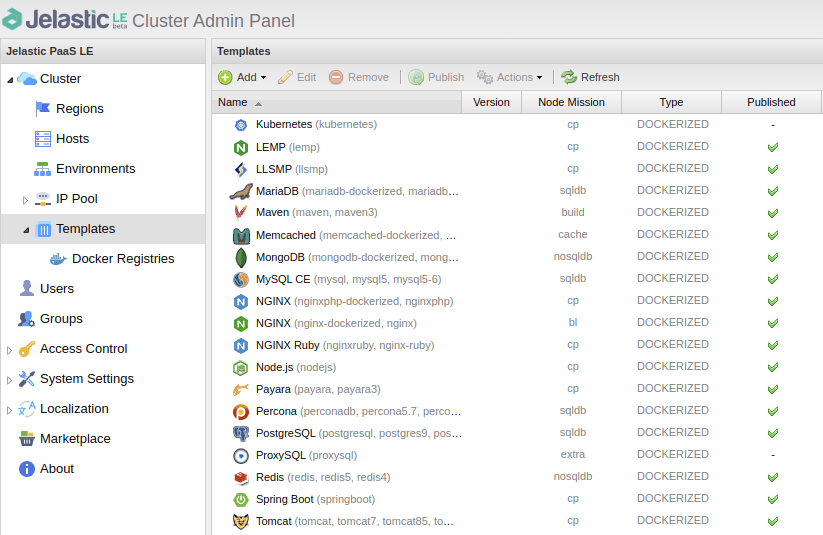The width and height of the screenshot is (823, 535).
Task: Click the IP Pool icon
Action: pos(43,198)
